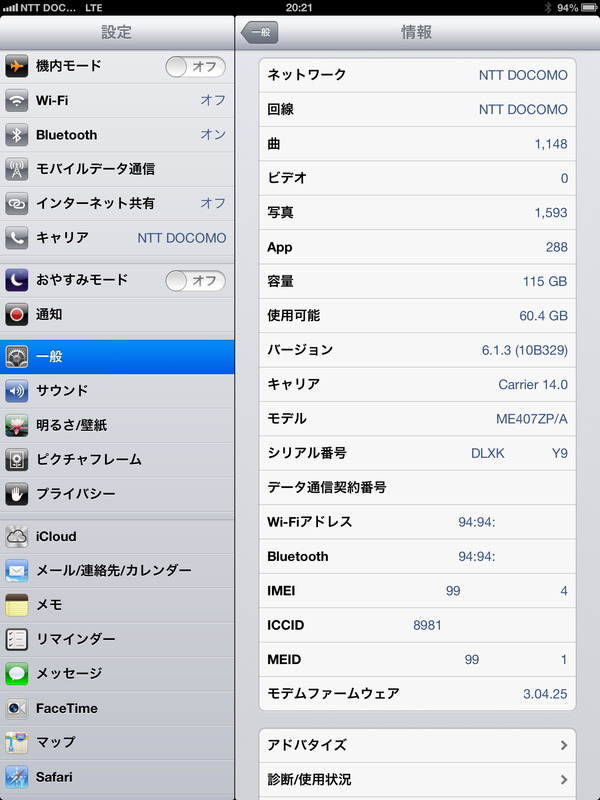Tap the Reminders checklist icon
The height and width of the screenshot is (800, 600).
pyautogui.click(x=16, y=639)
